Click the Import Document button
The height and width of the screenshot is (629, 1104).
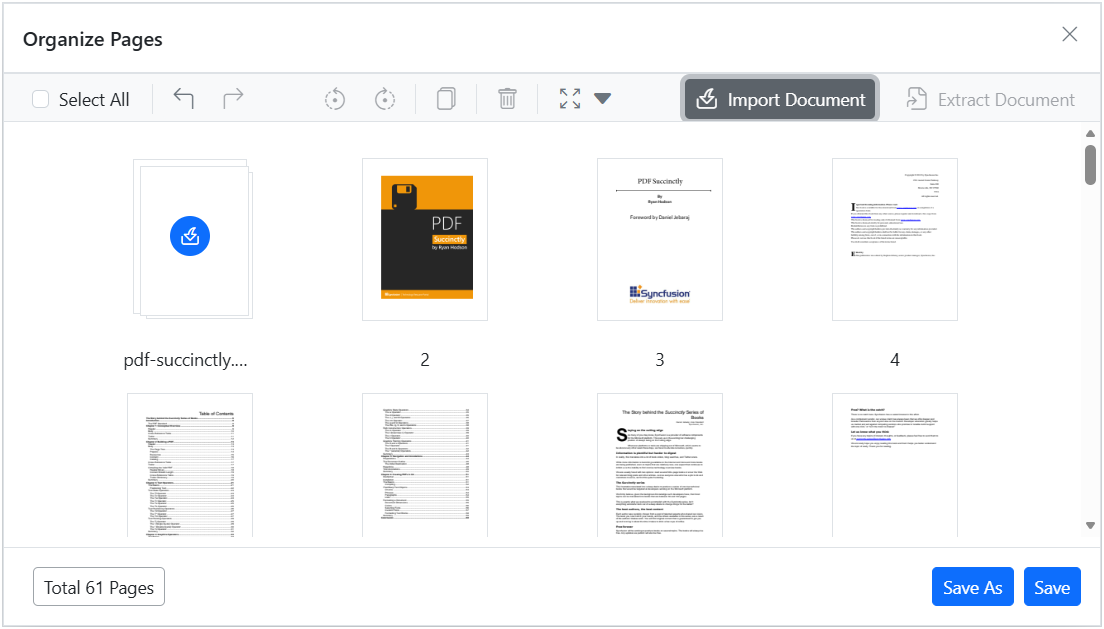780,99
